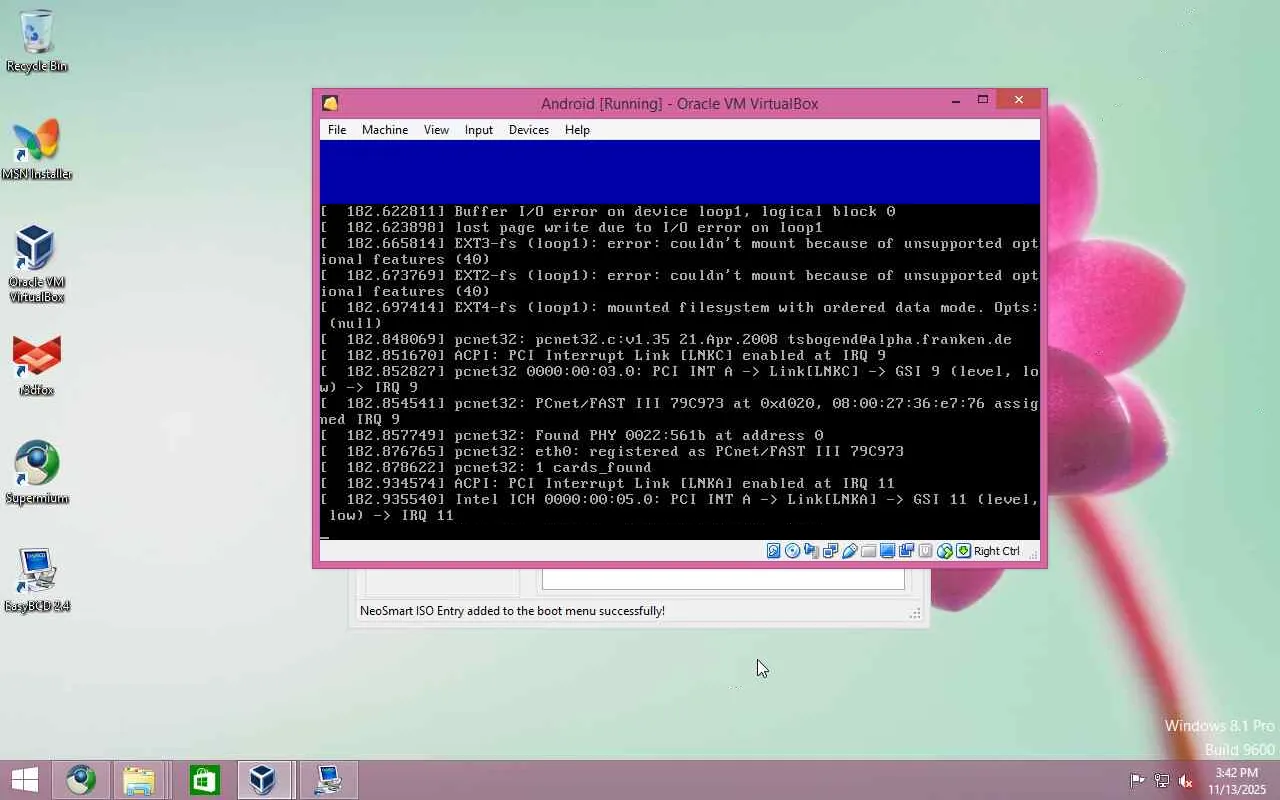The width and height of the screenshot is (1280, 800).
Task: Open the Devices menu
Action: pyautogui.click(x=529, y=130)
